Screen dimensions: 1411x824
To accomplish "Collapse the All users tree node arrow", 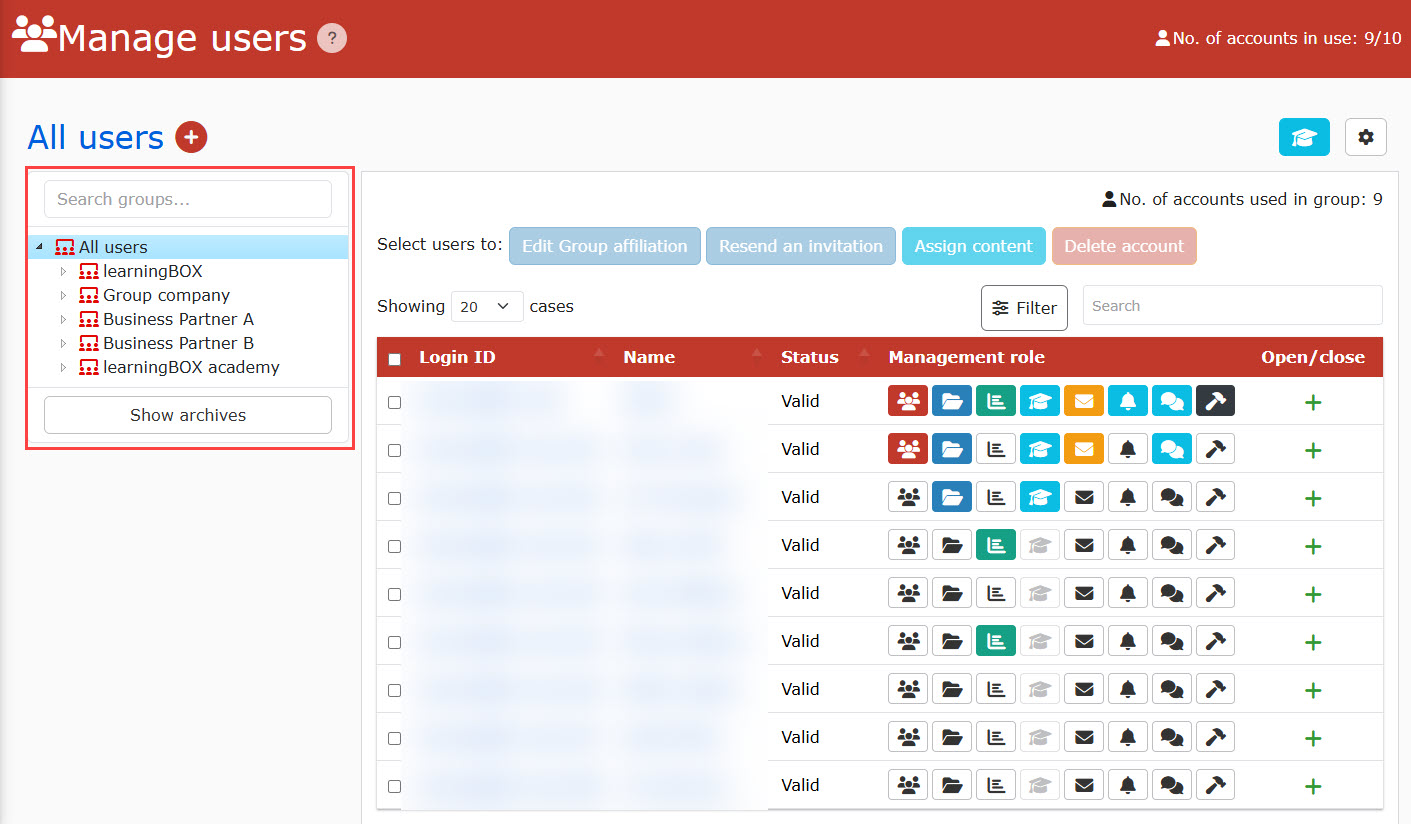I will point(39,247).
